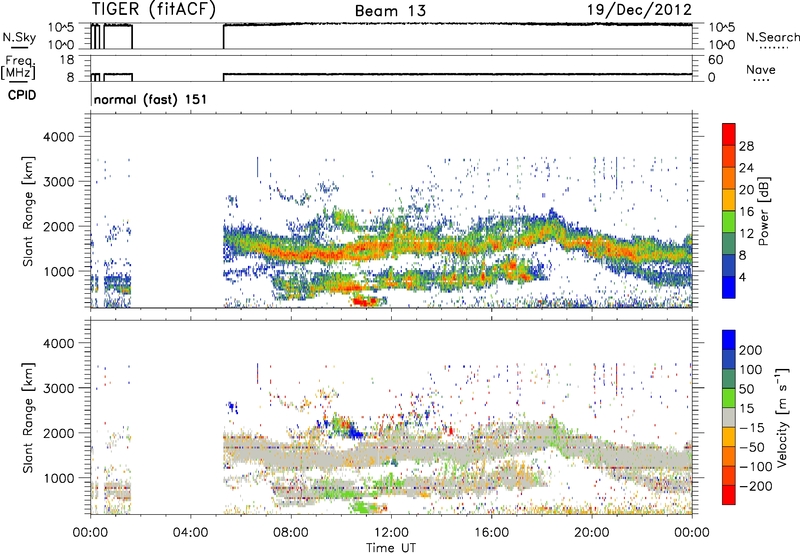Click the Nave legend label

(x=761, y=69)
